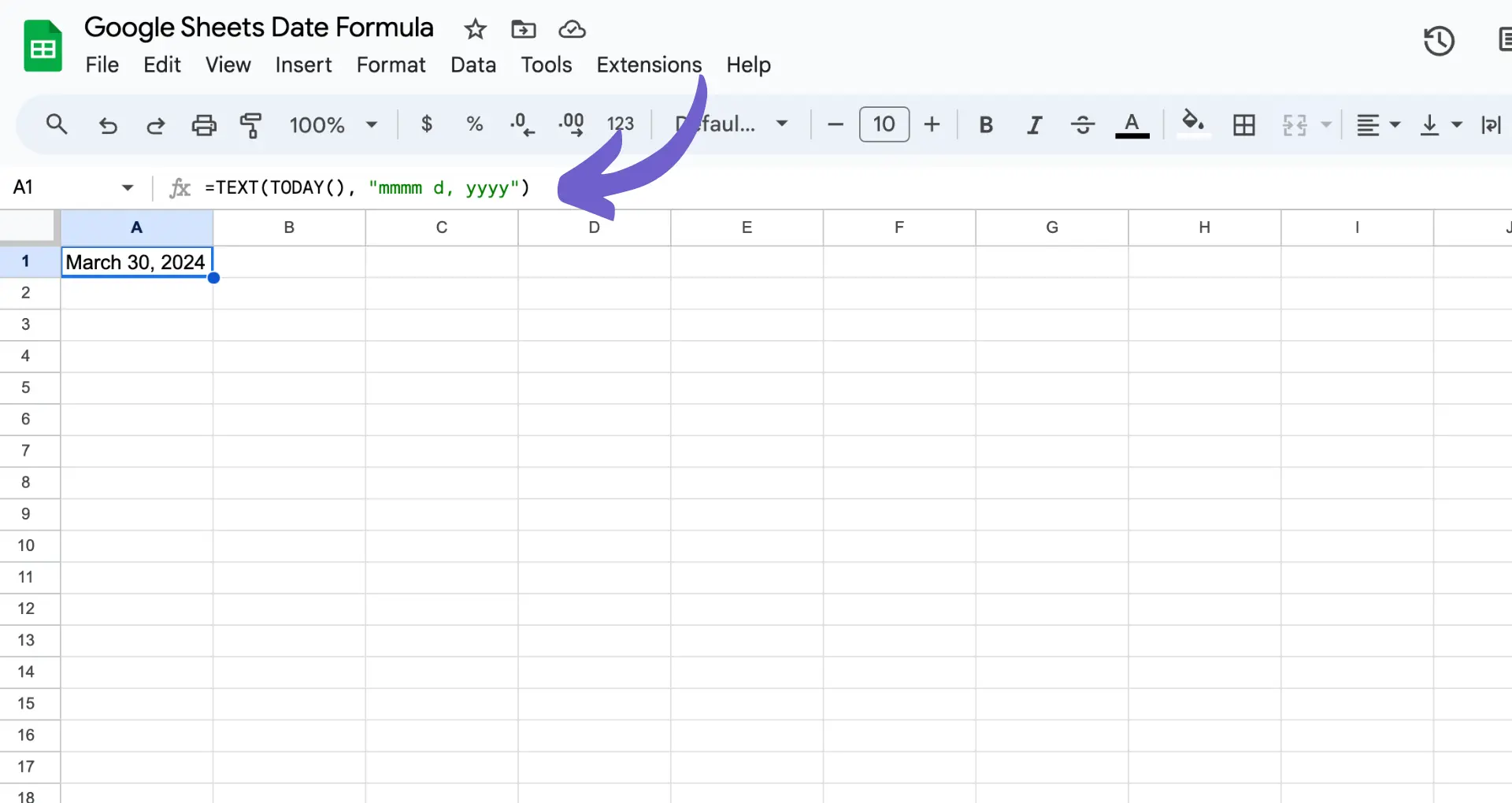Image resolution: width=1512 pixels, height=803 pixels.
Task: Click the document title Google Sheets Date Formula
Action: (x=259, y=28)
